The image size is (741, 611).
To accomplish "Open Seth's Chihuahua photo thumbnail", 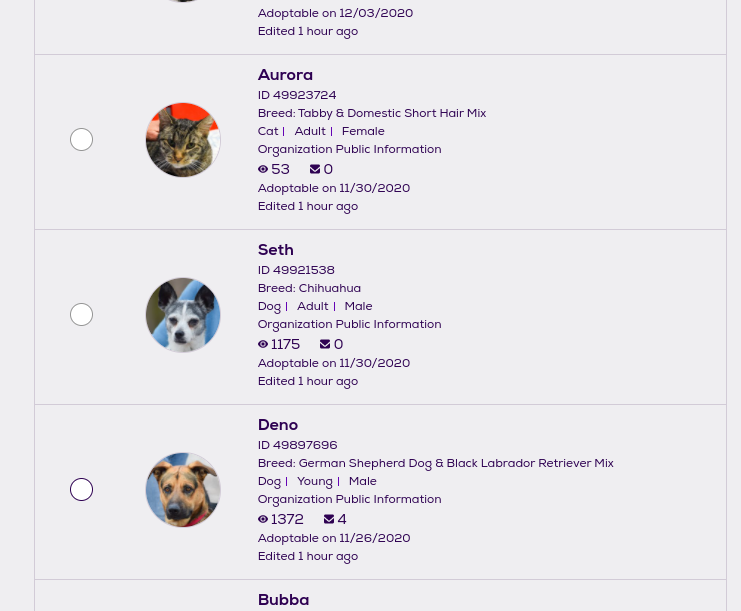I will tap(183, 315).
